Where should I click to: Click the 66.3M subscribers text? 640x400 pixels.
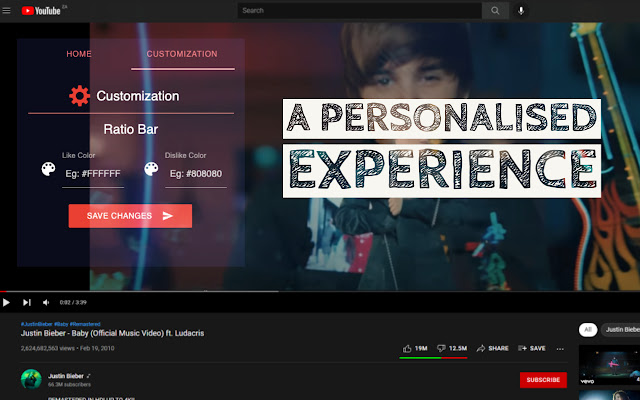point(69,384)
